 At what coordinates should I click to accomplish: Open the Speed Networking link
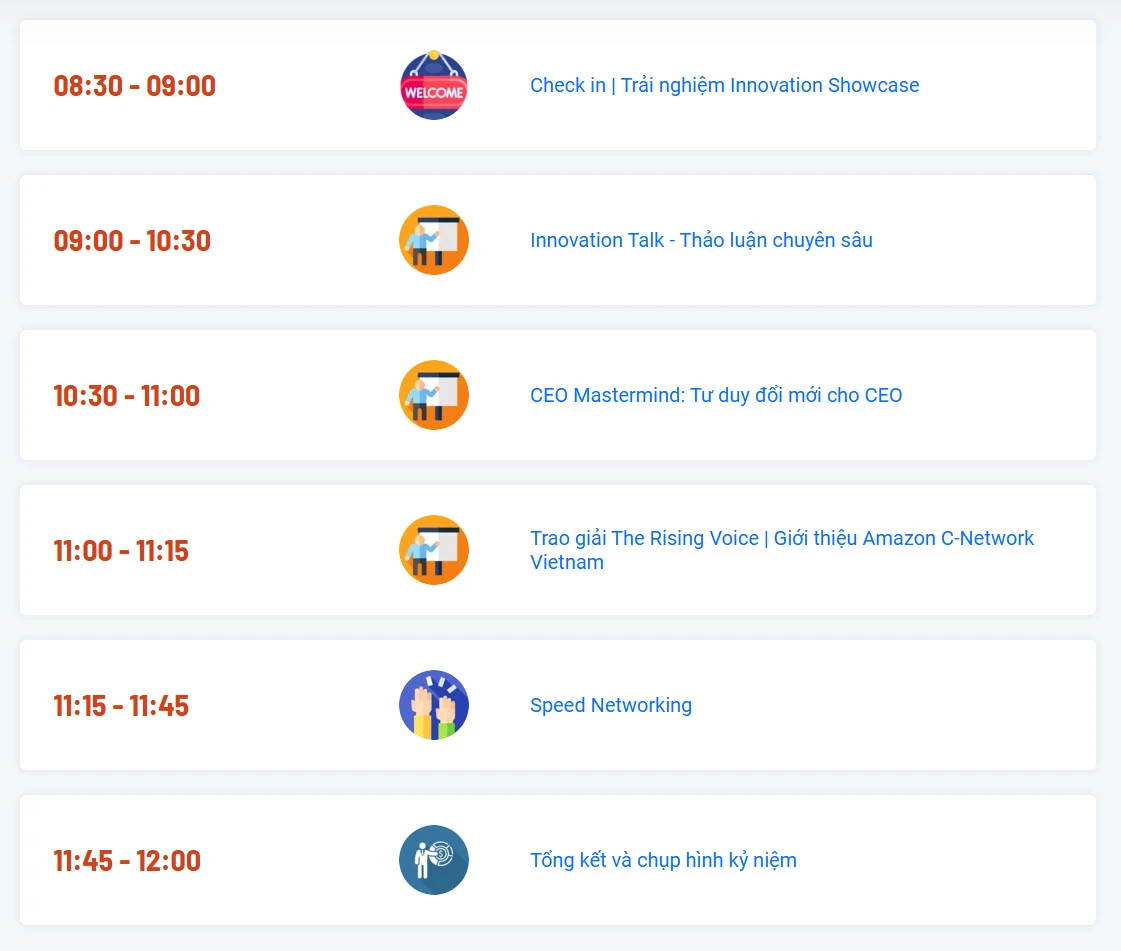point(610,705)
